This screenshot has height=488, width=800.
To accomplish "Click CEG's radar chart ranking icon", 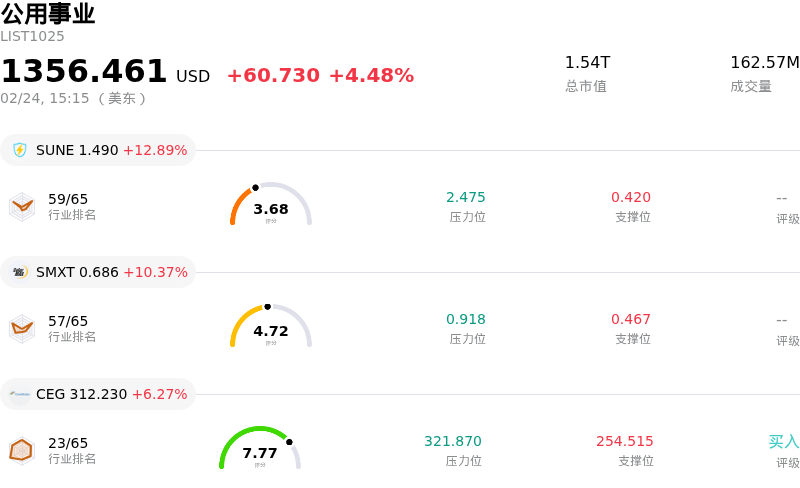I will pyautogui.click(x=22, y=450).
